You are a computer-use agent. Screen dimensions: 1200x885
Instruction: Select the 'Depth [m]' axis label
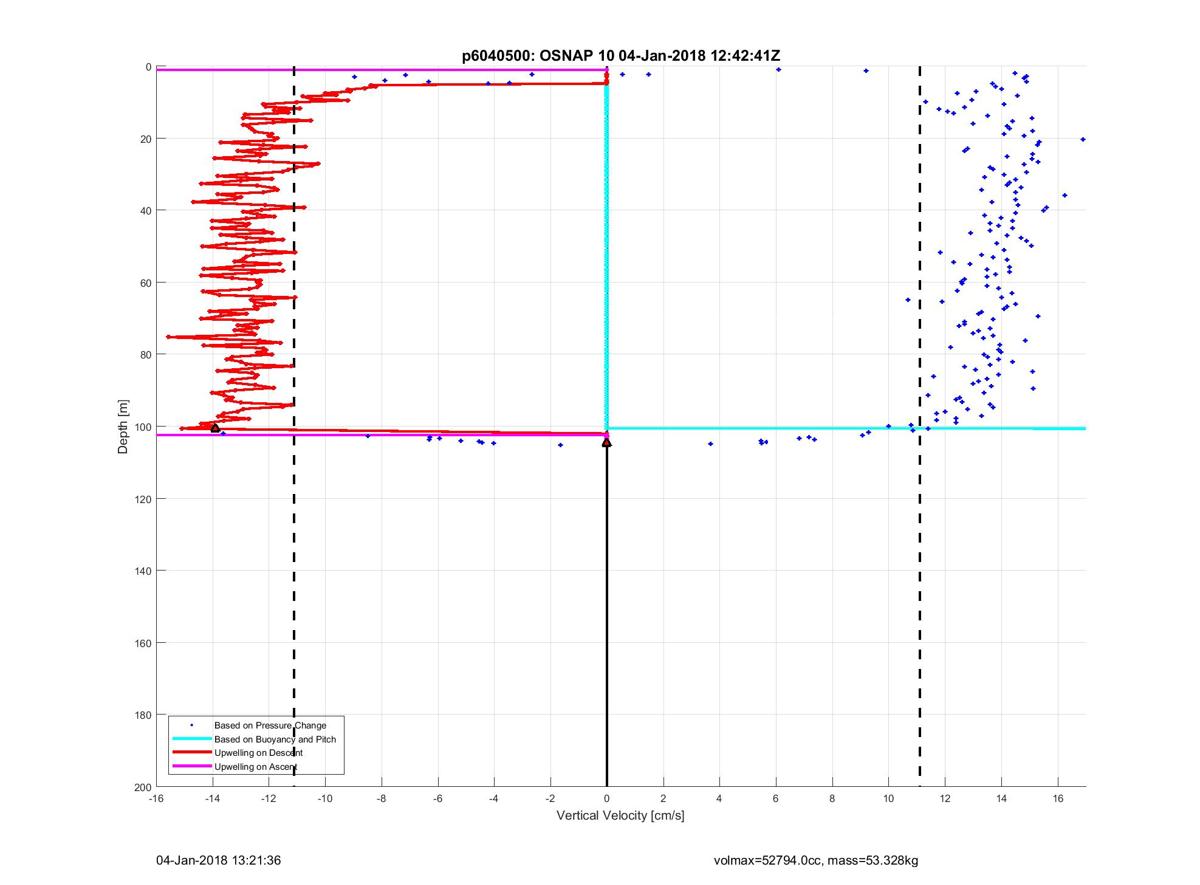[x=124, y=427]
